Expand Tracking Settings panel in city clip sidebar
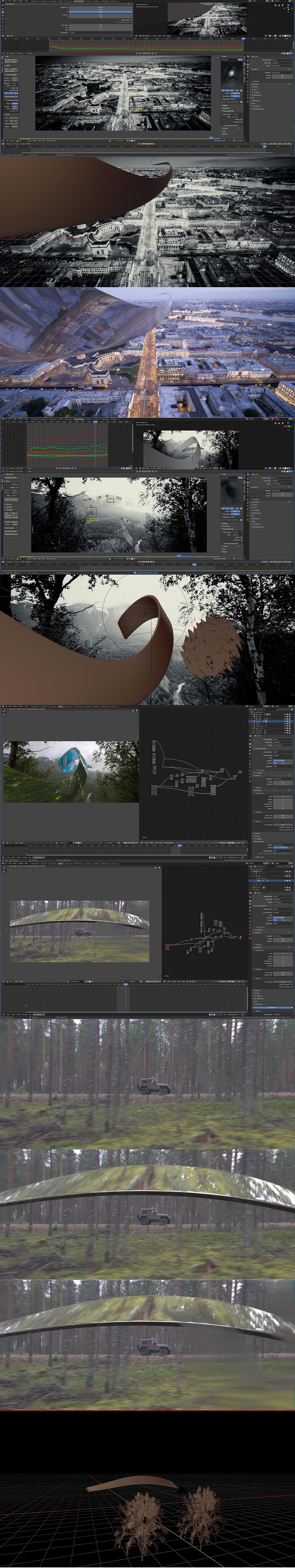 point(228,111)
